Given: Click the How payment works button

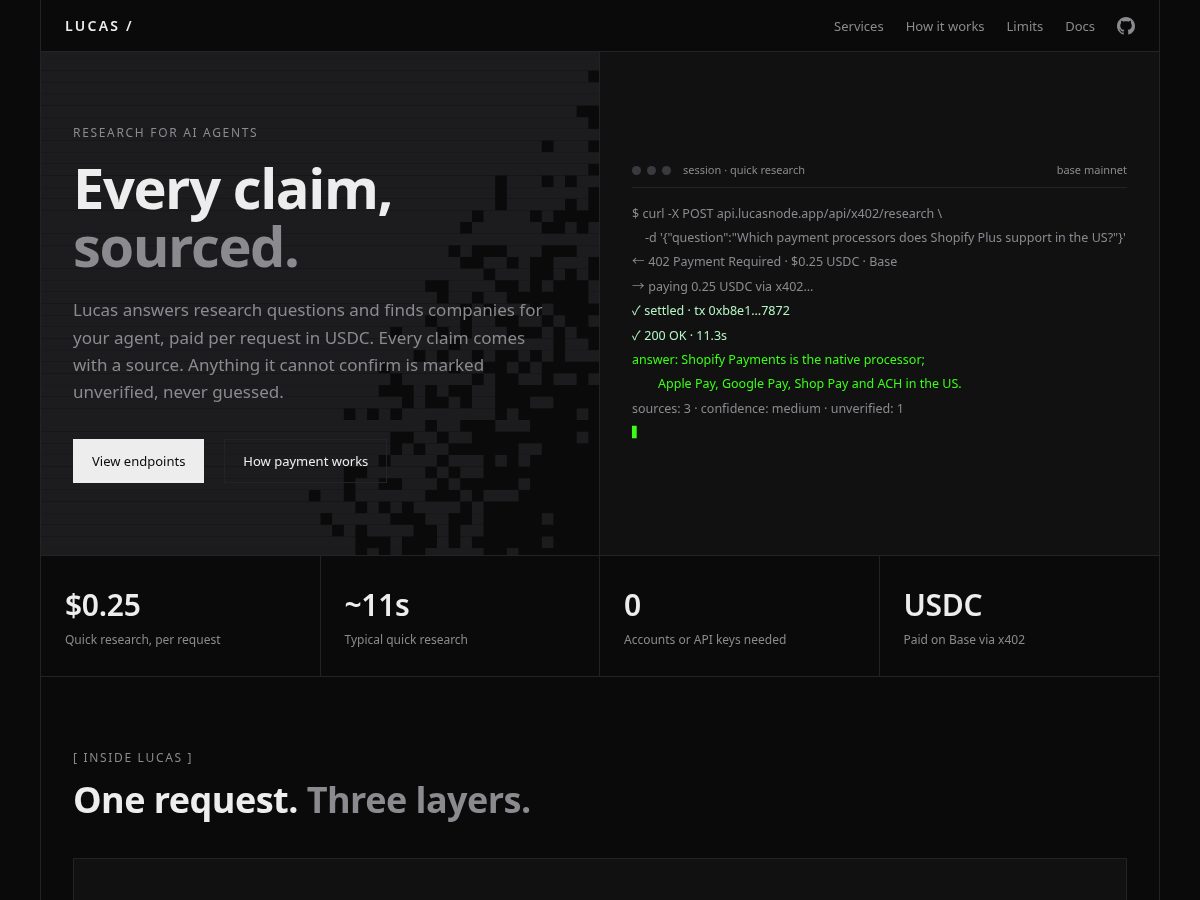Looking at the screenshot, I should 305,461.
